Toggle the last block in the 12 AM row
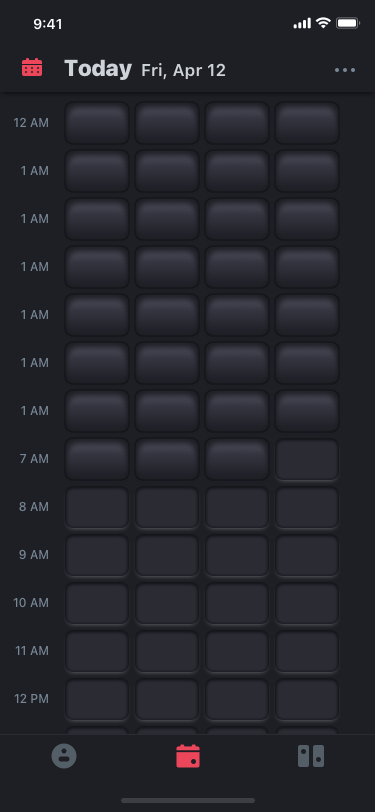 [x=307, y=123]
